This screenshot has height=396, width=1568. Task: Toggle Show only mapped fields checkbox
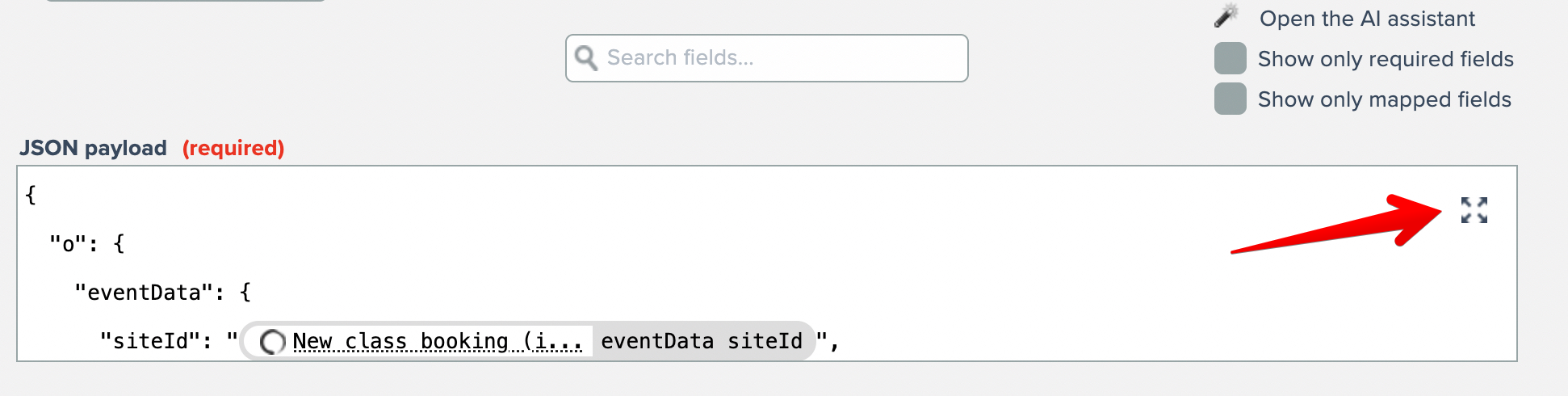[x=1230, y=99]
